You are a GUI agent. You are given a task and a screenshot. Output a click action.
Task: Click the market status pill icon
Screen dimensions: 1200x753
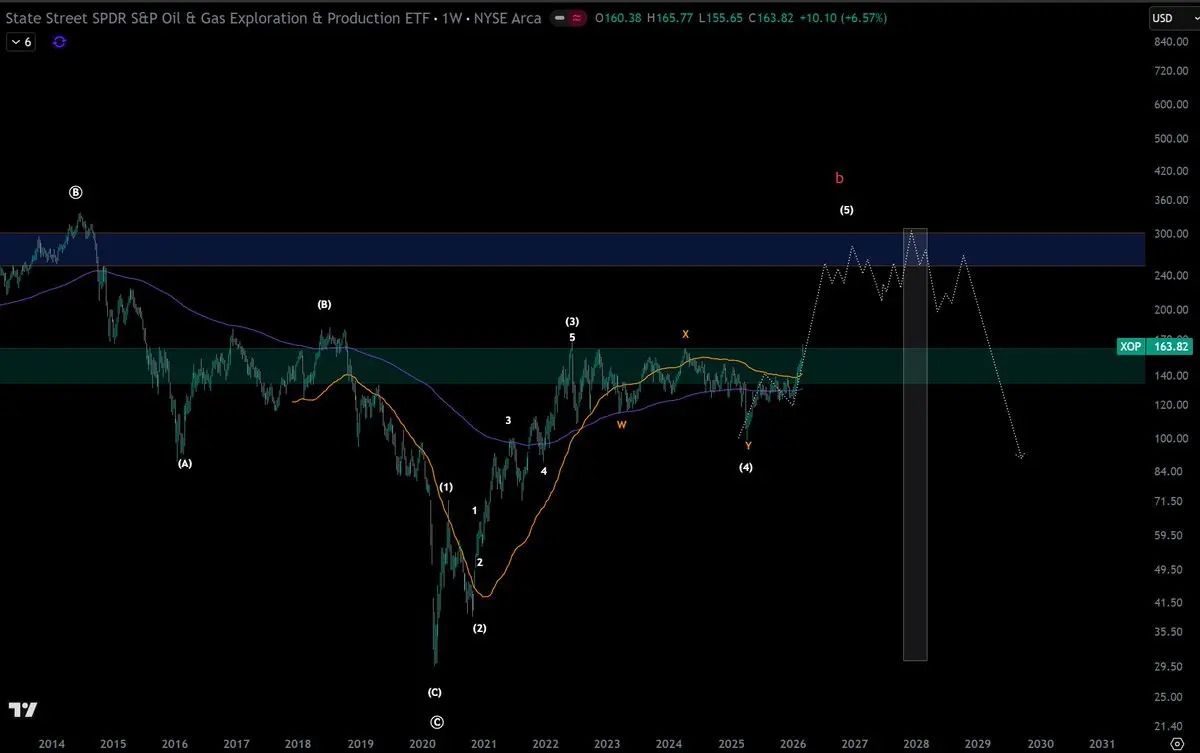click(x=571, y=18)
